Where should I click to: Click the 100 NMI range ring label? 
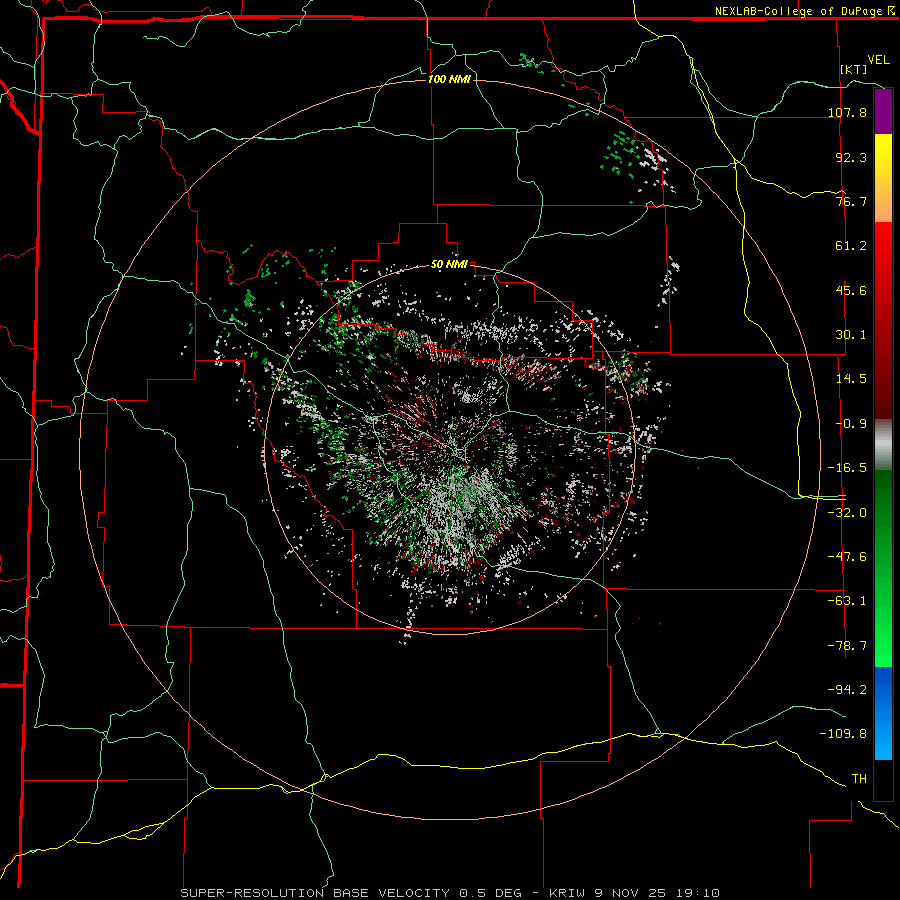(x=449, y=79)
